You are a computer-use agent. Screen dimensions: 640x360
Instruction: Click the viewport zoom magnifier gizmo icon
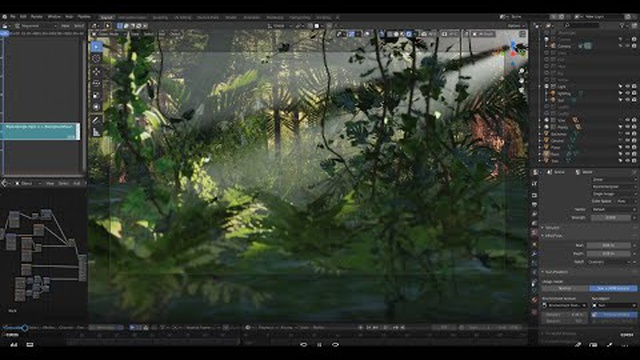(x=522, y=71)
